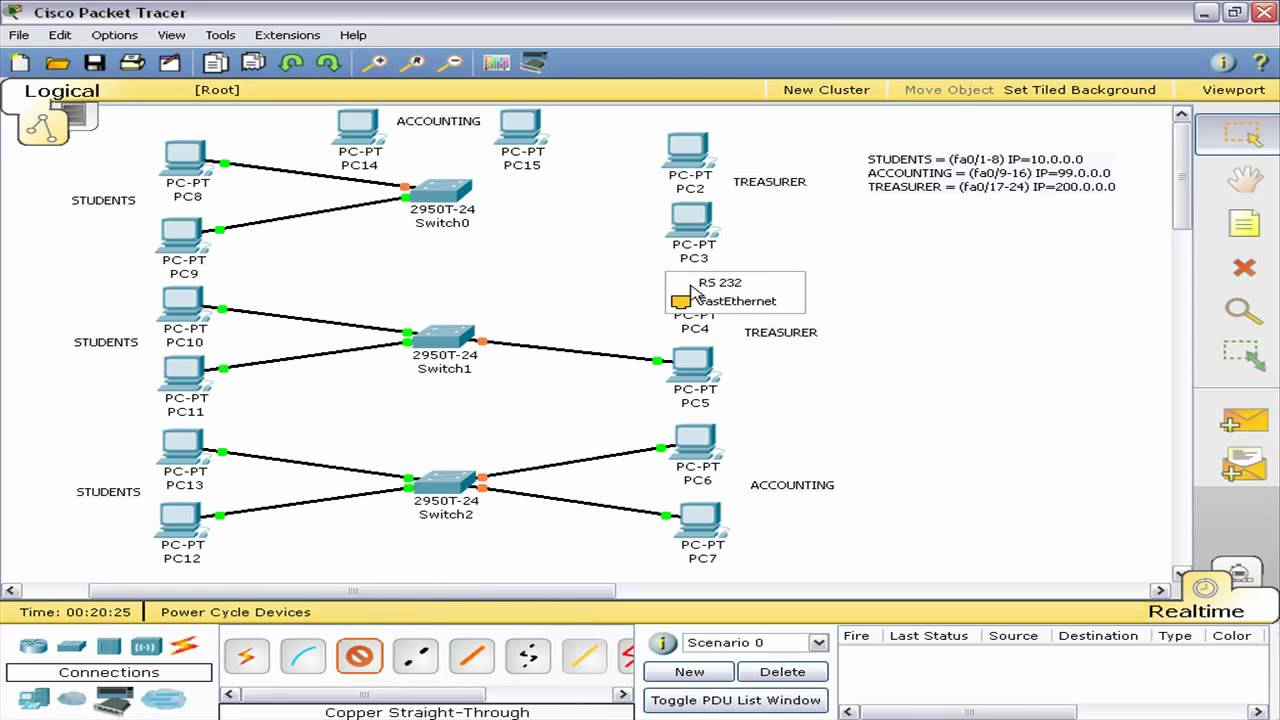Click the Copy icon in toolbar
The height and width of the screenshot is (720, 1280).
pos(215,63)
